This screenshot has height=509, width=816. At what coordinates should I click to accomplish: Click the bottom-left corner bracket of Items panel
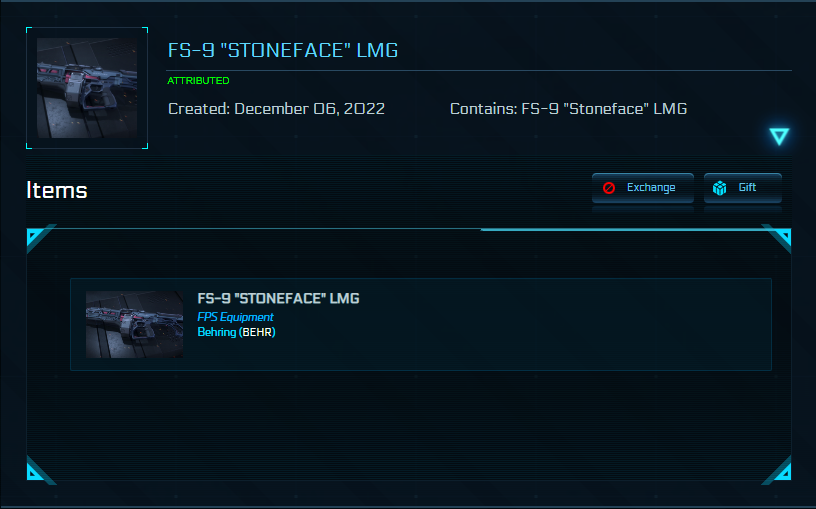point(34,471)
